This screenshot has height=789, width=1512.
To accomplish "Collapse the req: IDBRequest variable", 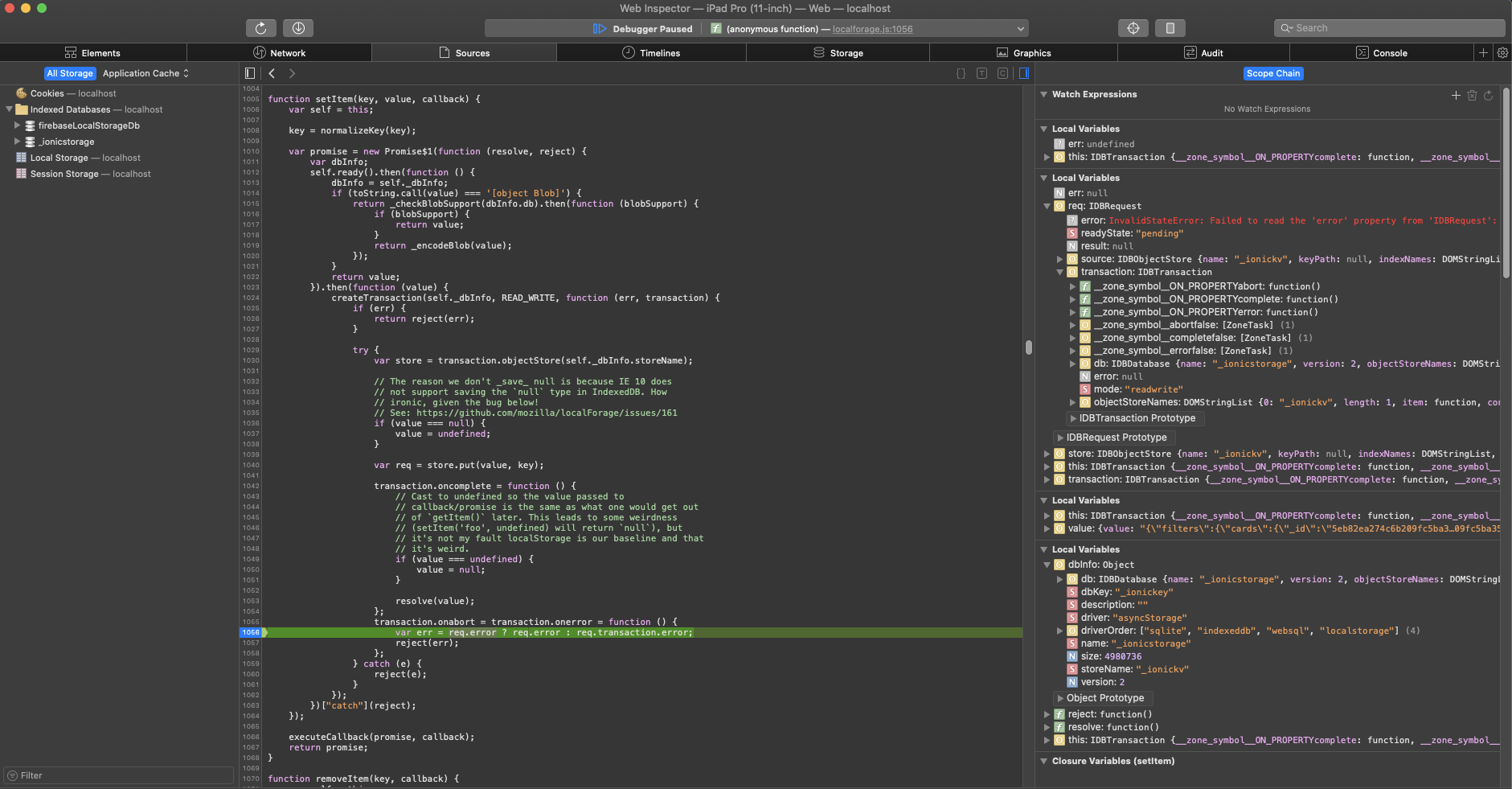I will click(x=1047, y=206).
